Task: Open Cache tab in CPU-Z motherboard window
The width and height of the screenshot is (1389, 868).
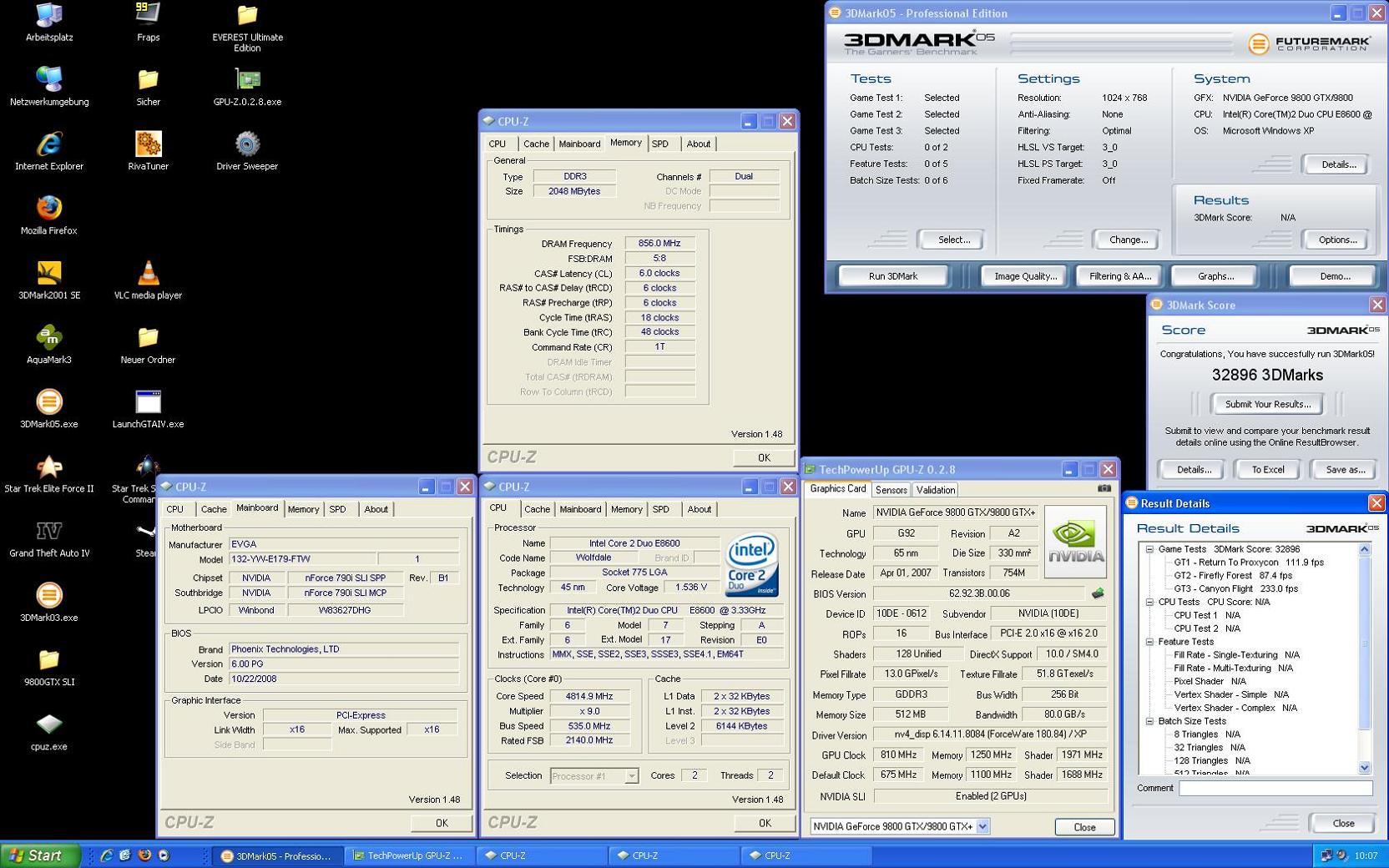Action: (x=214, y=509)
